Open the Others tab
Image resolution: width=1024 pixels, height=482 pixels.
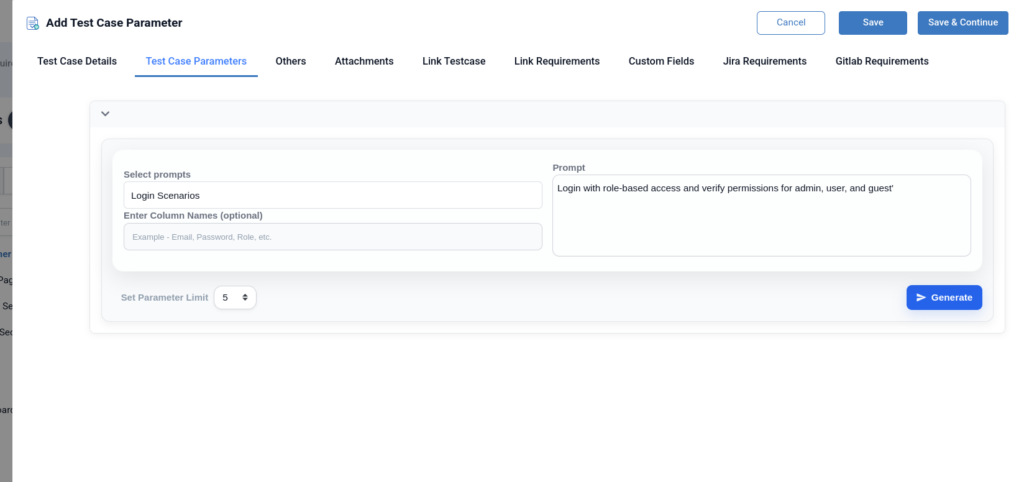click(x=290, y=61)
